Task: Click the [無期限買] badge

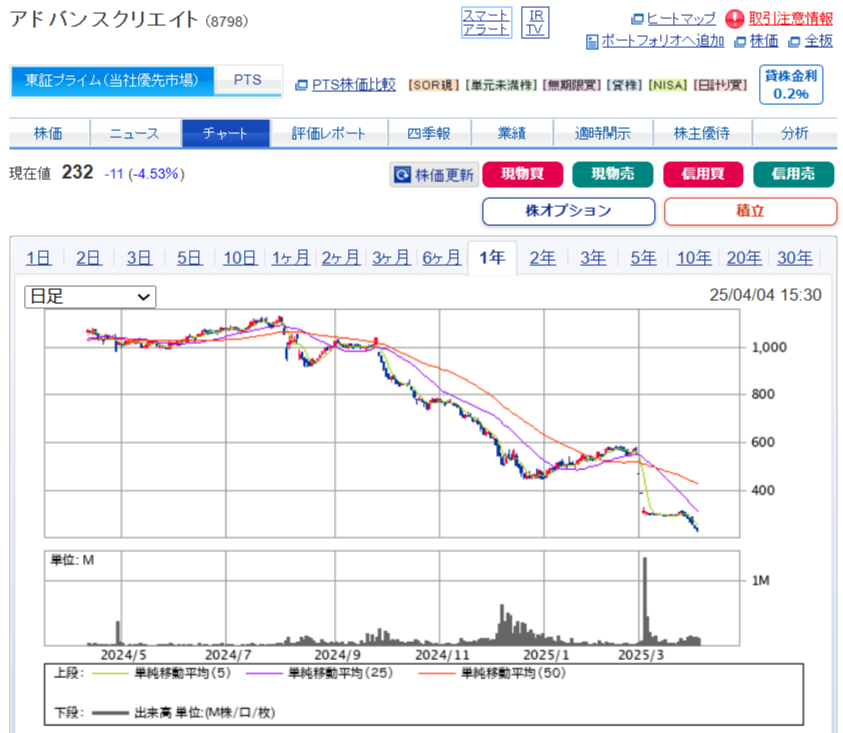Action: coord(572,85)
